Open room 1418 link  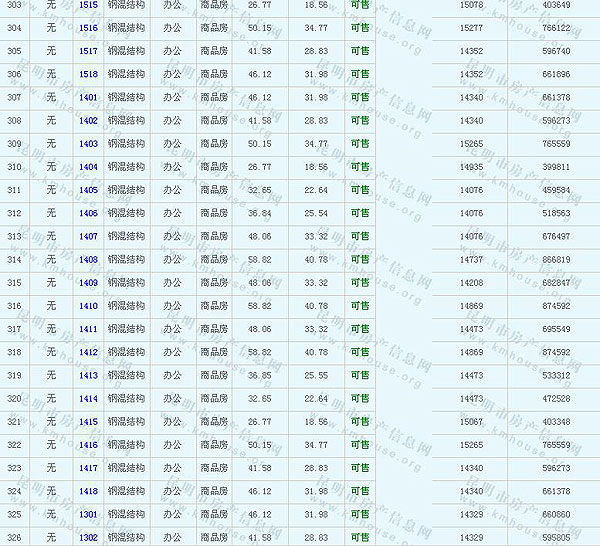88,491
